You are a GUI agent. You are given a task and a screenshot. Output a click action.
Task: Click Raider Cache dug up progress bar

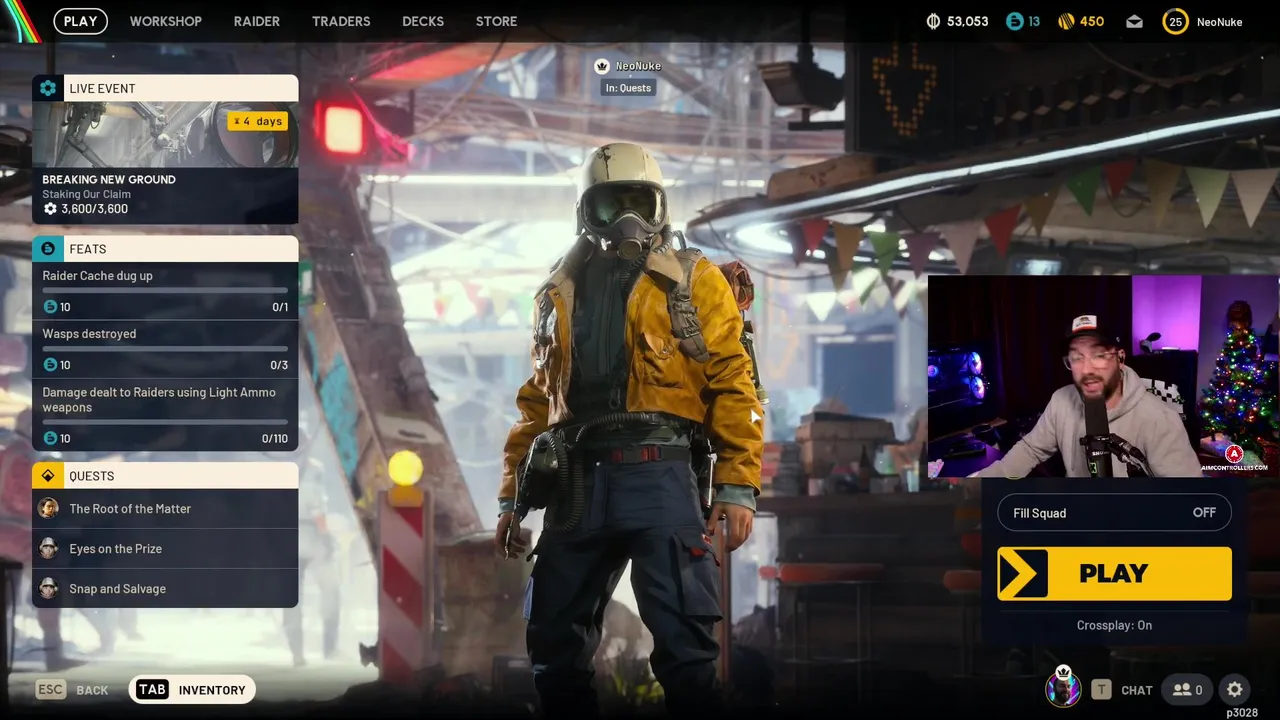pos(165,290)
